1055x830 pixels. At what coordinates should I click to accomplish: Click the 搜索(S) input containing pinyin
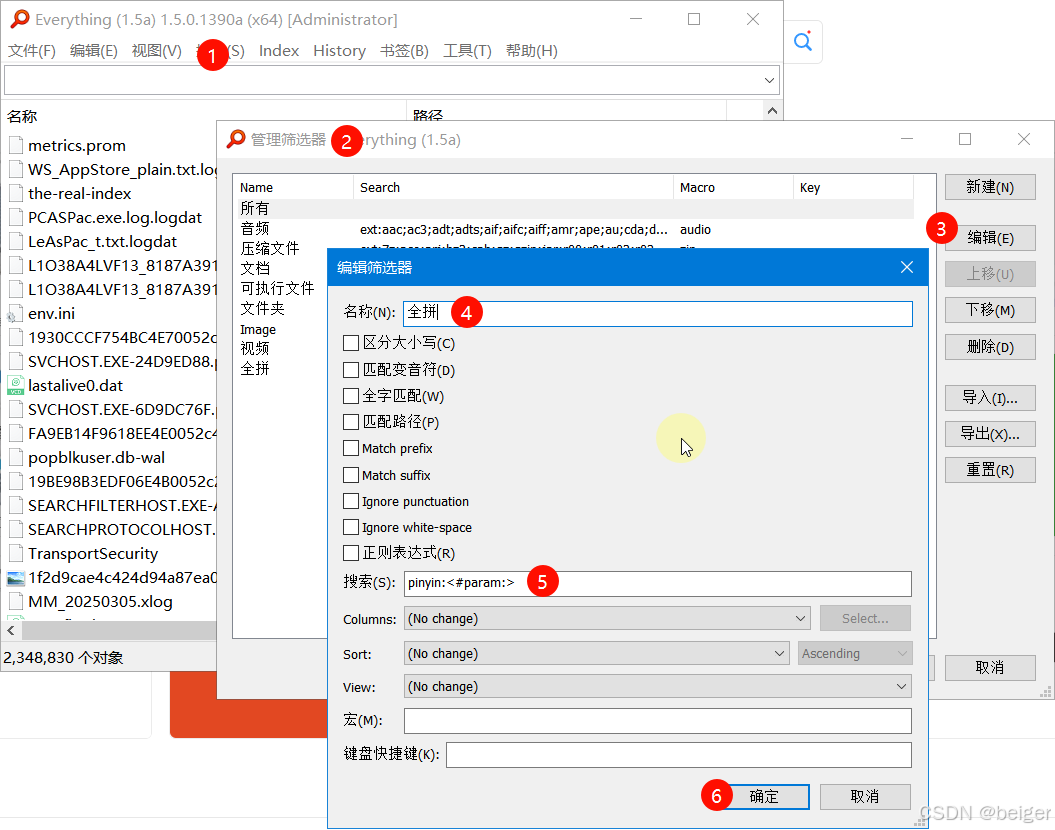(x=657, y=583)
